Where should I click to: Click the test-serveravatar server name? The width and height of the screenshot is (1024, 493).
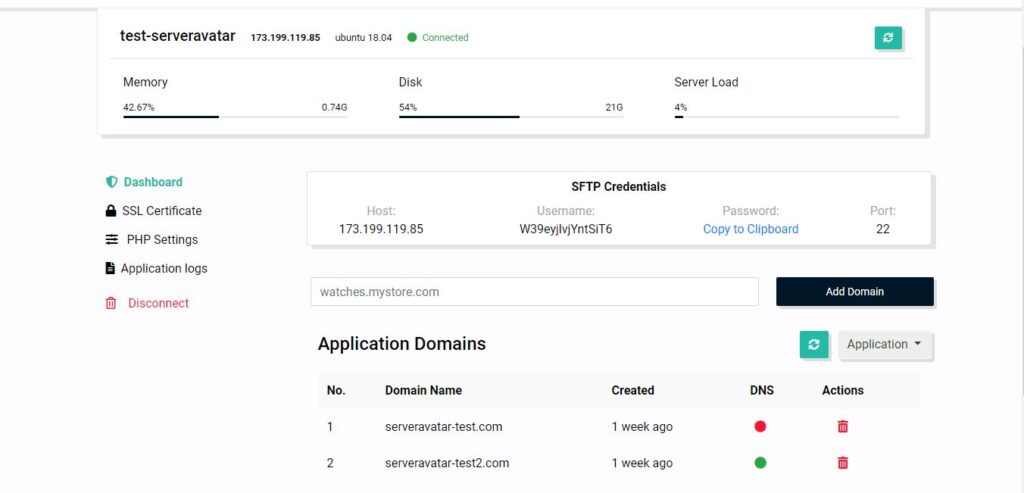click(178, 36)
